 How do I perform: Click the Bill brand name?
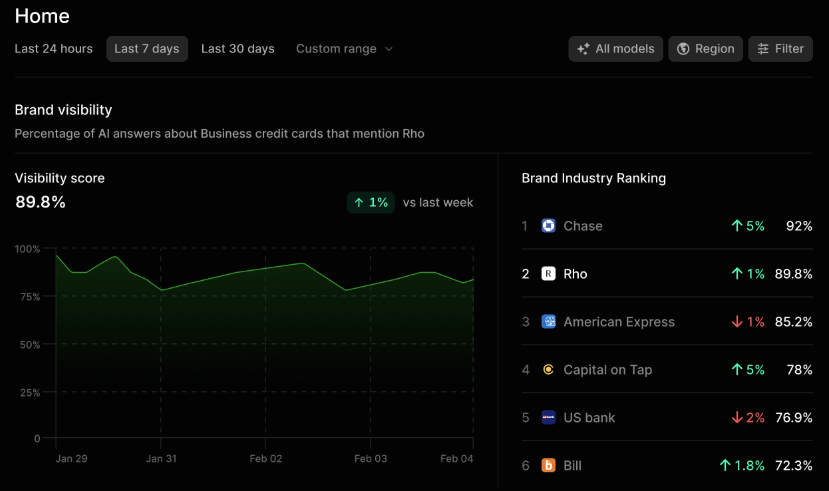572,466
